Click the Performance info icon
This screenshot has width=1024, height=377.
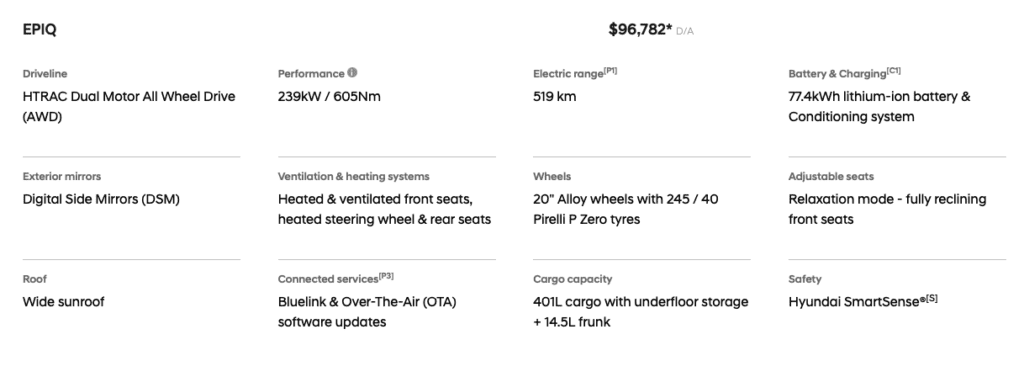352,73
